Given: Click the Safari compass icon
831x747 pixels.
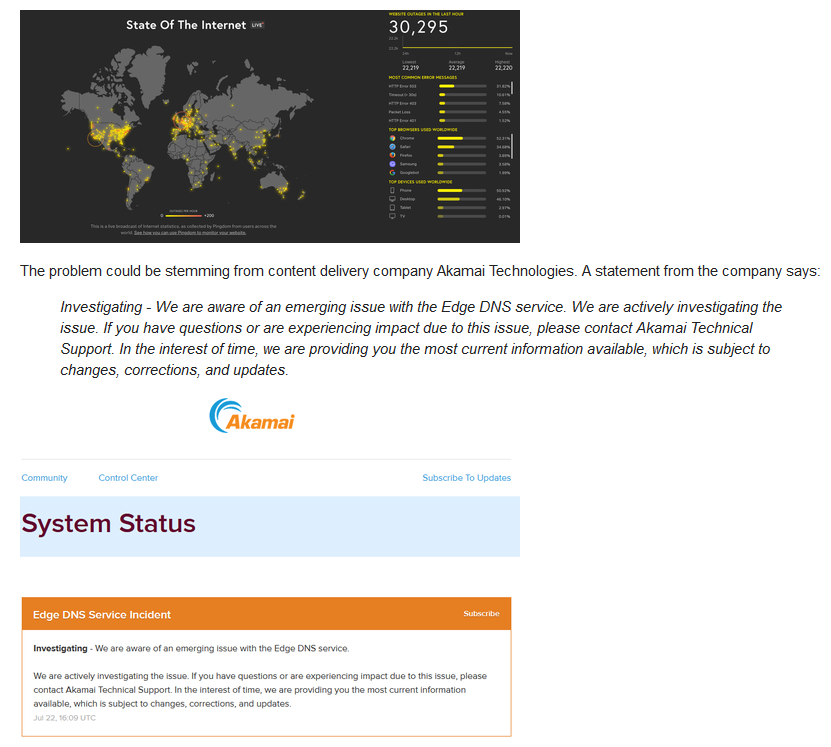Looking at the screenshot, I should click(x=392, y=147).
